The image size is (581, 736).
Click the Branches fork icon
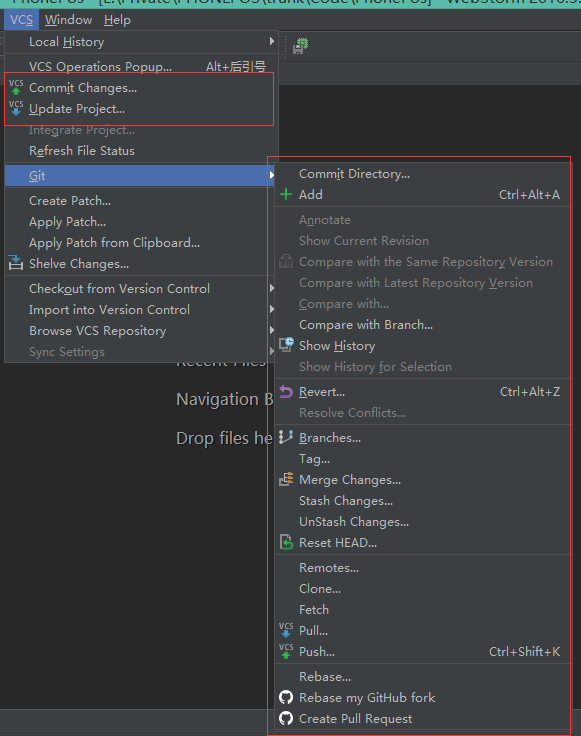[x=286, y=437]
